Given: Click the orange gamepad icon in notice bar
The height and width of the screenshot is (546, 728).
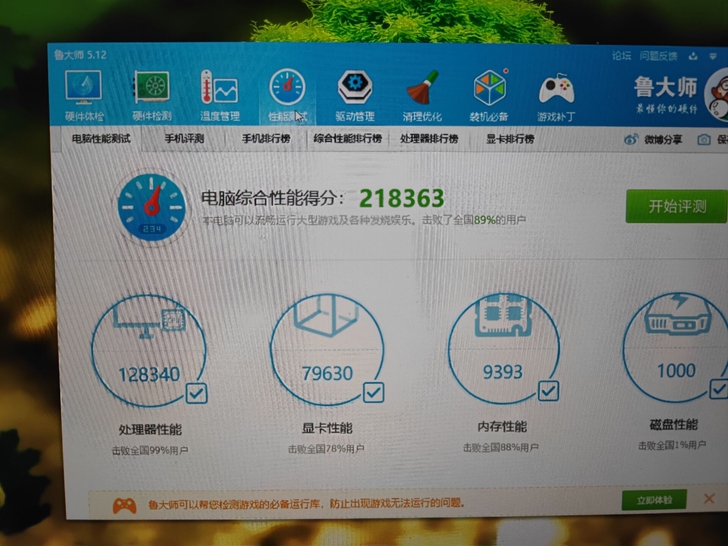Looking at the screenshot, I should [124, 506].
